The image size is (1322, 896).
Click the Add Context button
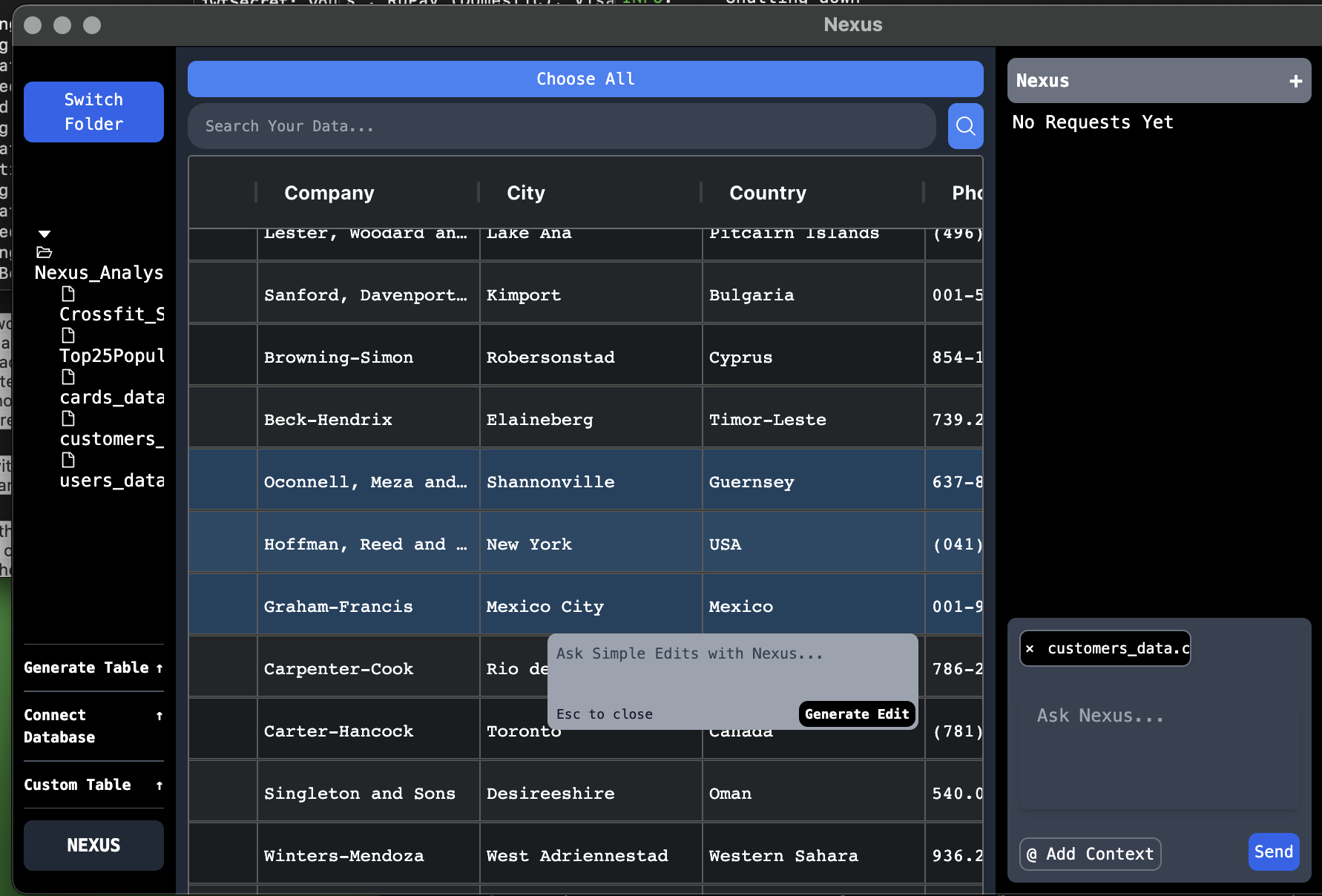point(1091,854)
